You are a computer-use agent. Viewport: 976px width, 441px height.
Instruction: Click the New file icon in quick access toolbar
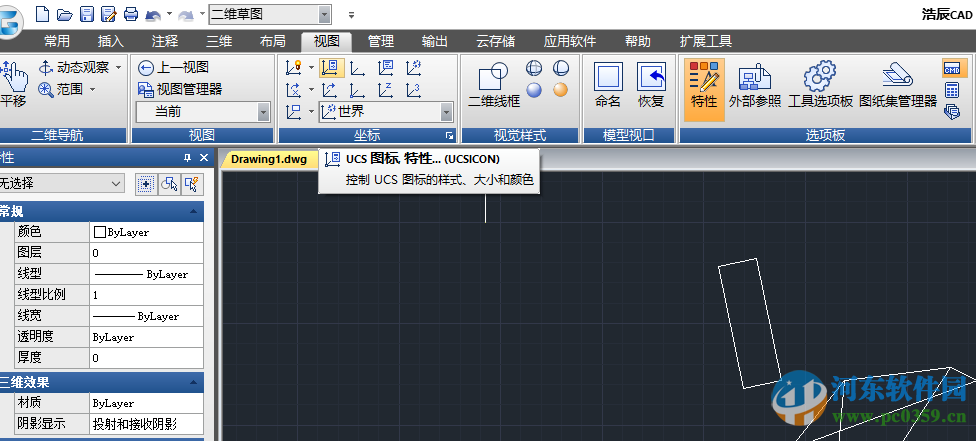(x=42, y=13)
